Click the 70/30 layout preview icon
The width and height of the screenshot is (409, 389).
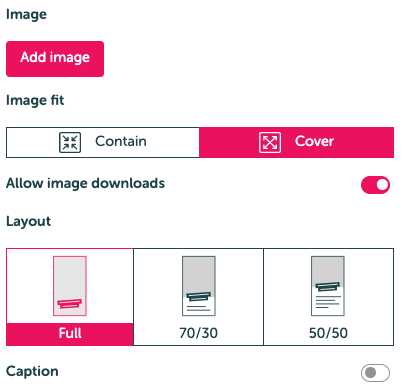tap(199, 286)
